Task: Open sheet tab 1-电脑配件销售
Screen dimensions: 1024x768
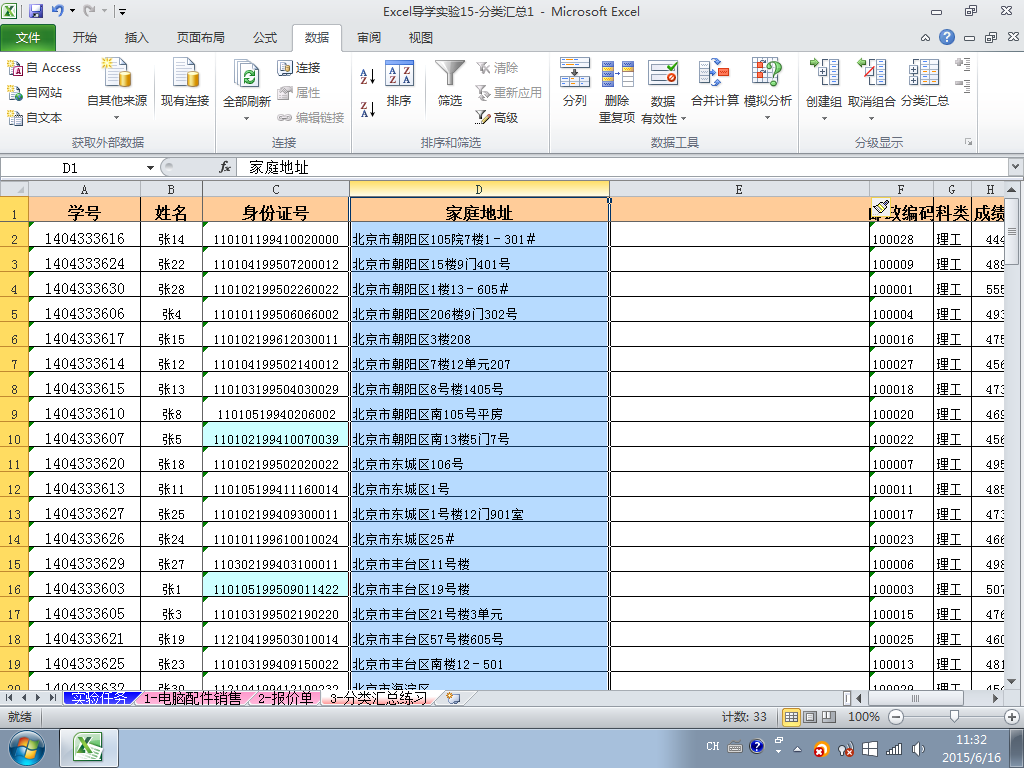Action: 192,698
